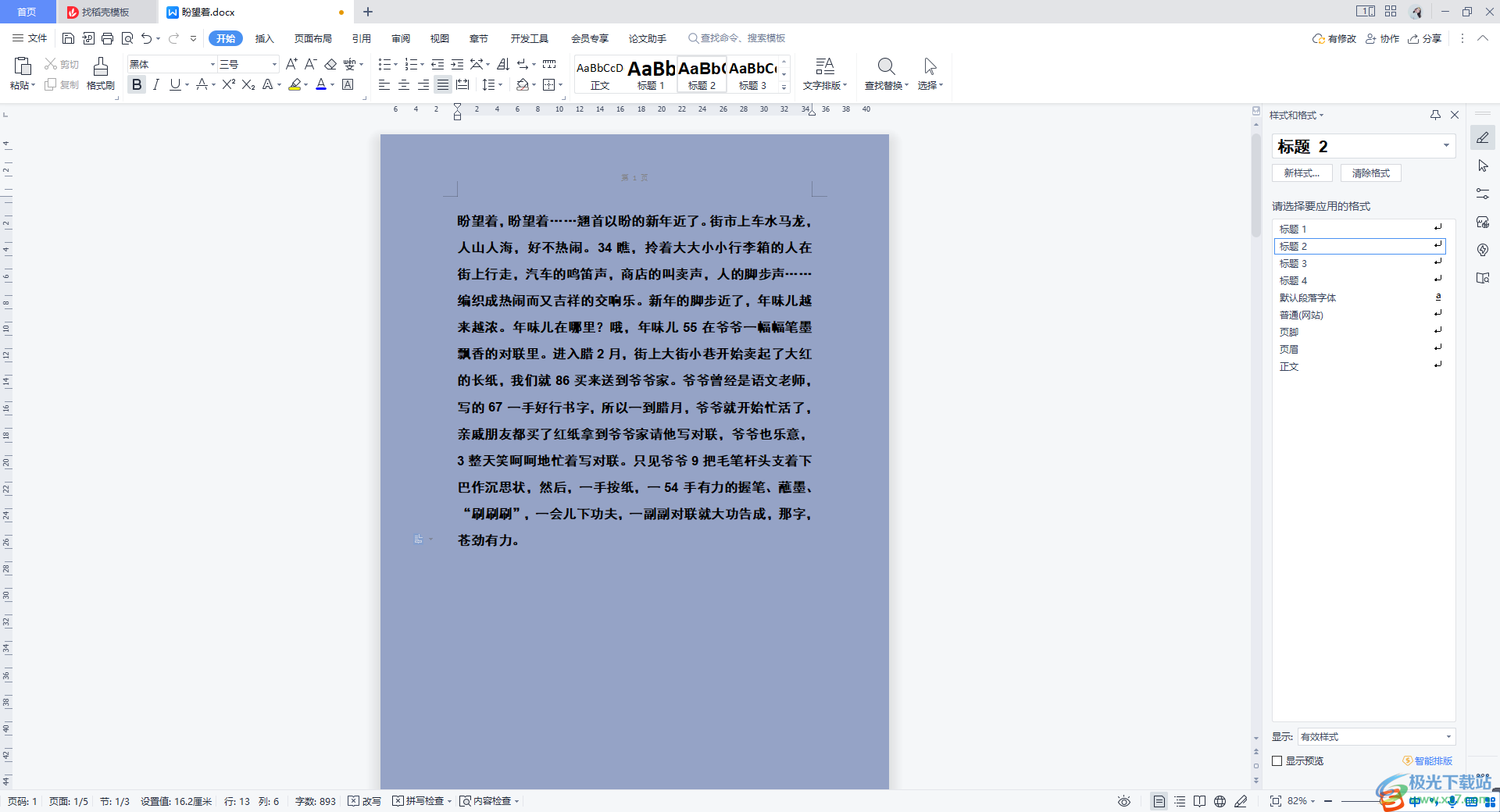Check the 显示预览 checkbox

1277,760
